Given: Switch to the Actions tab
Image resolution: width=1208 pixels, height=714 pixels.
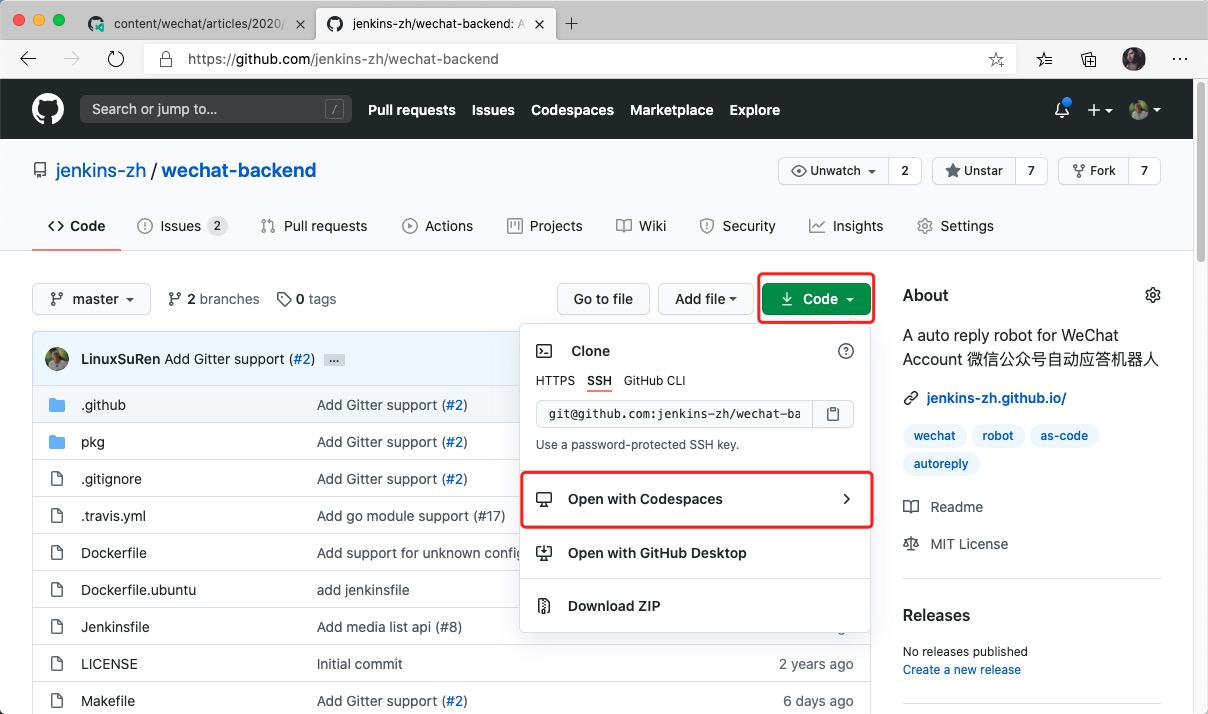Looking at the screenshot, I should tap(437, 226).
